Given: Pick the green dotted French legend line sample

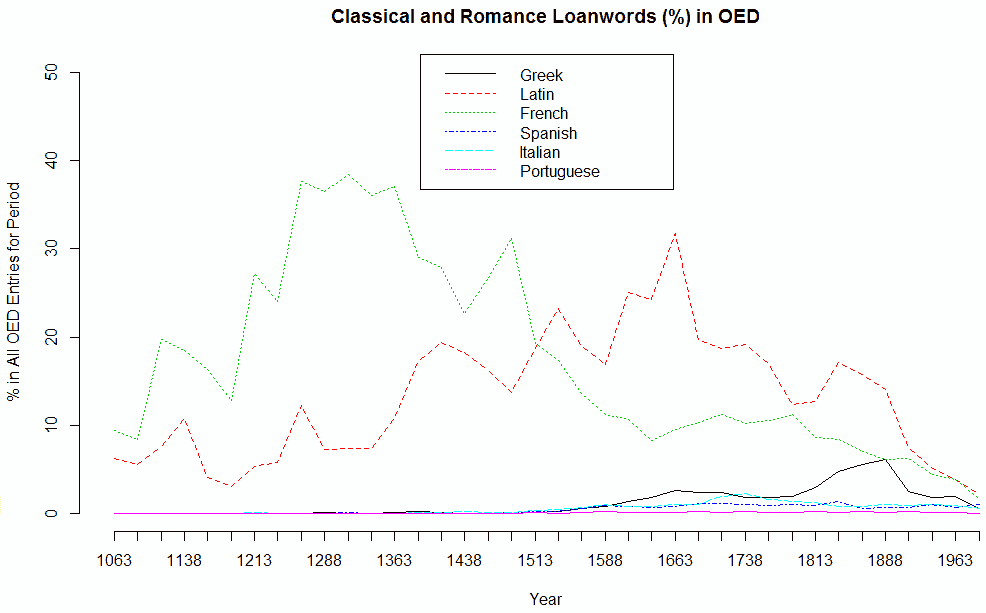Looking at the screenshot, I should click(x=469, y=114).
